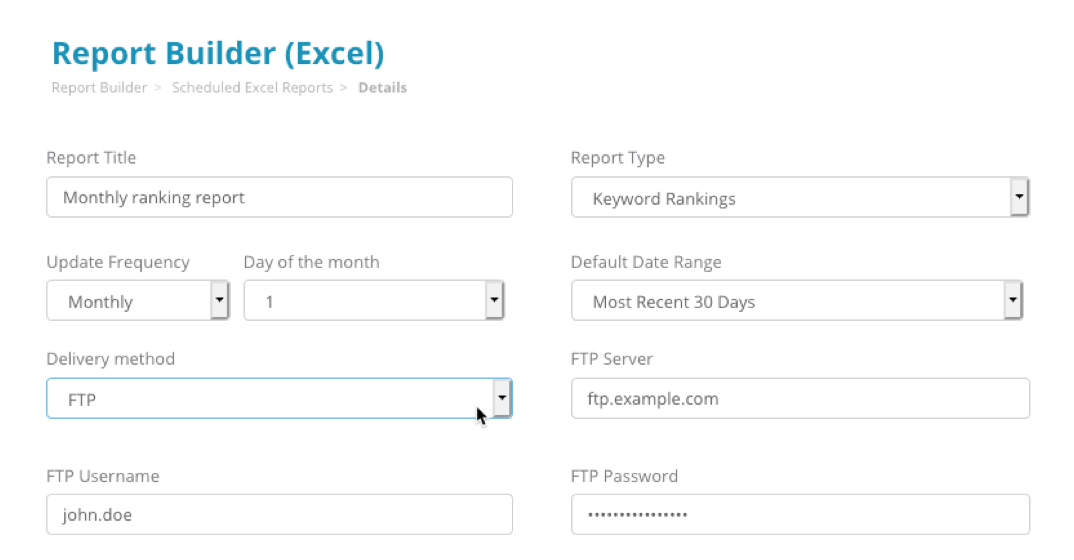This screenshot has height=560, width=1074.
Task: Select the FTP Password field
Action: [x=799, y=515]
